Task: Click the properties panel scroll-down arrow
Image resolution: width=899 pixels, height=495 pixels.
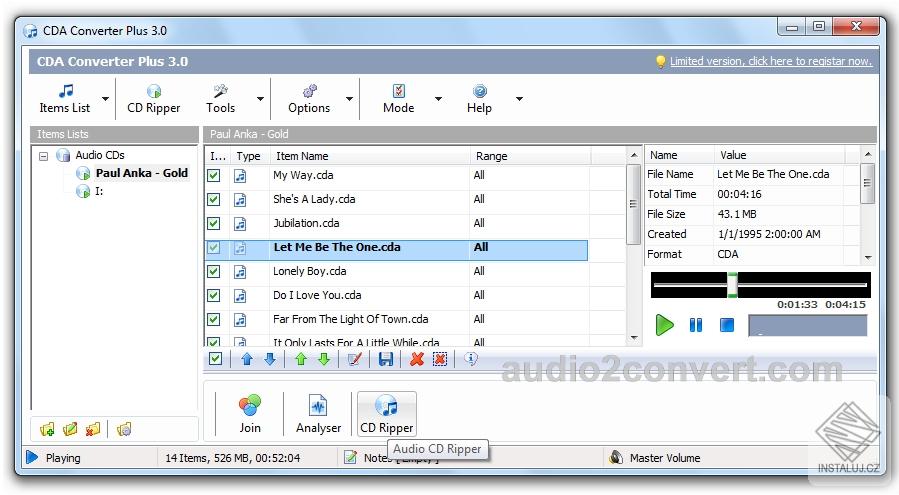Action: coord(868,258)
